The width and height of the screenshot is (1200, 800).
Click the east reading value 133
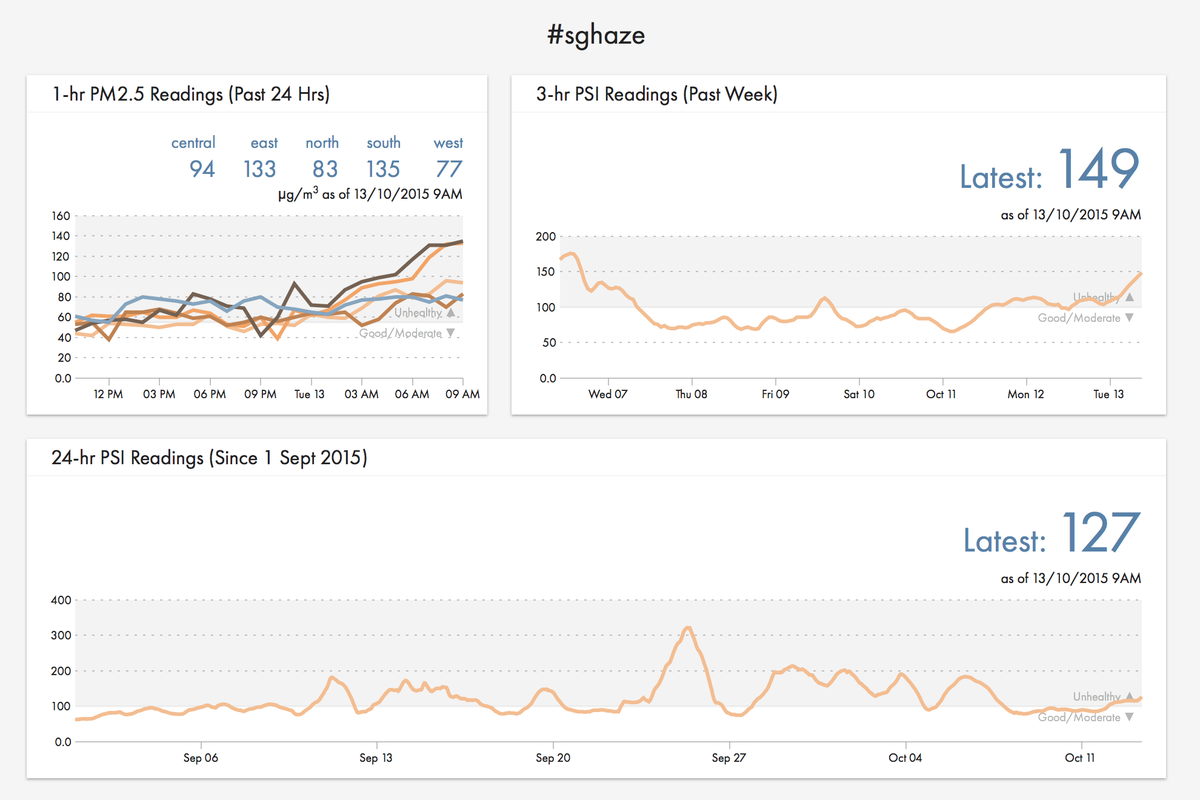(x=259, y=169)
